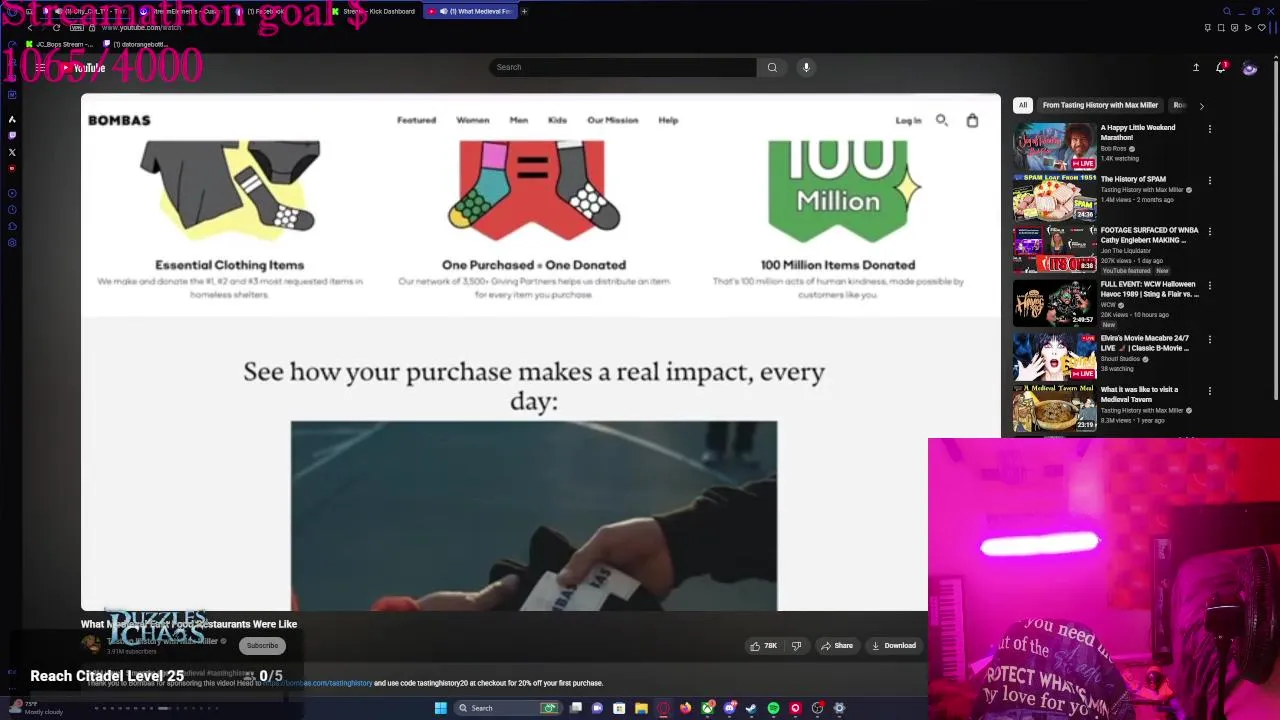Click YouTube search input field
The width and height of the screenshot is (1280, 720).
[622, 67]
